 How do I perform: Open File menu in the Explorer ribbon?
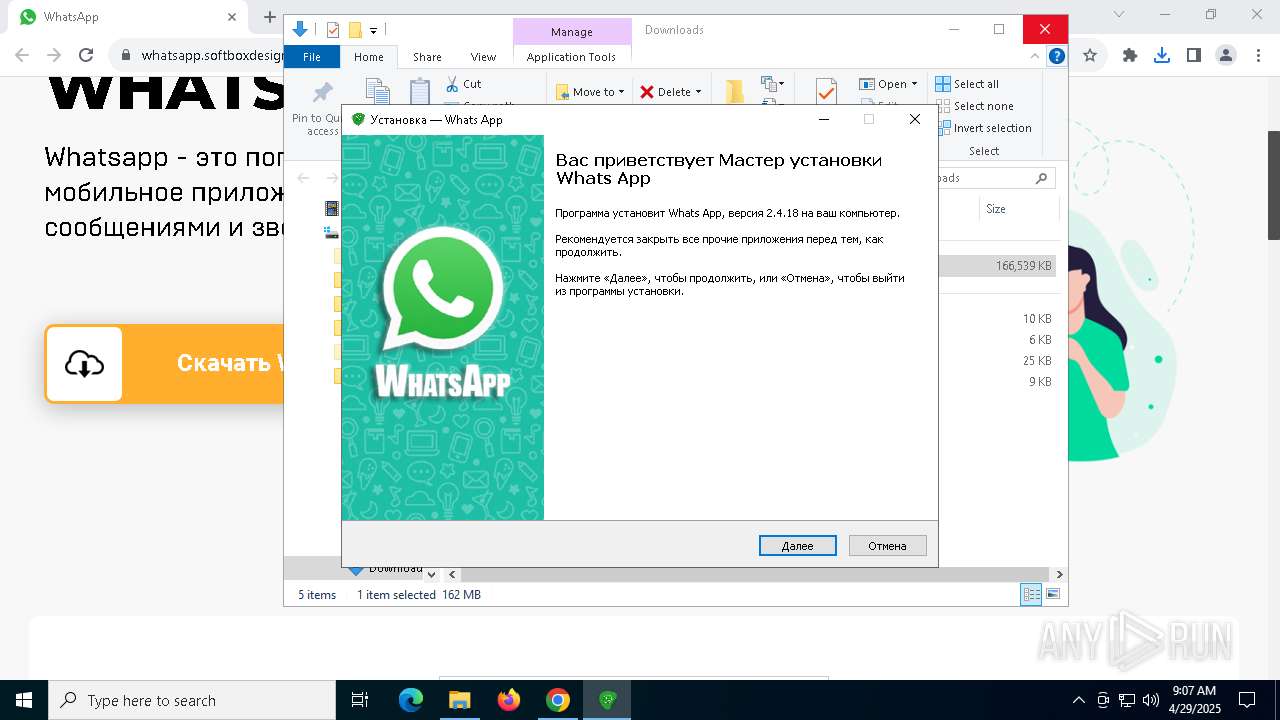coord(312,57)
